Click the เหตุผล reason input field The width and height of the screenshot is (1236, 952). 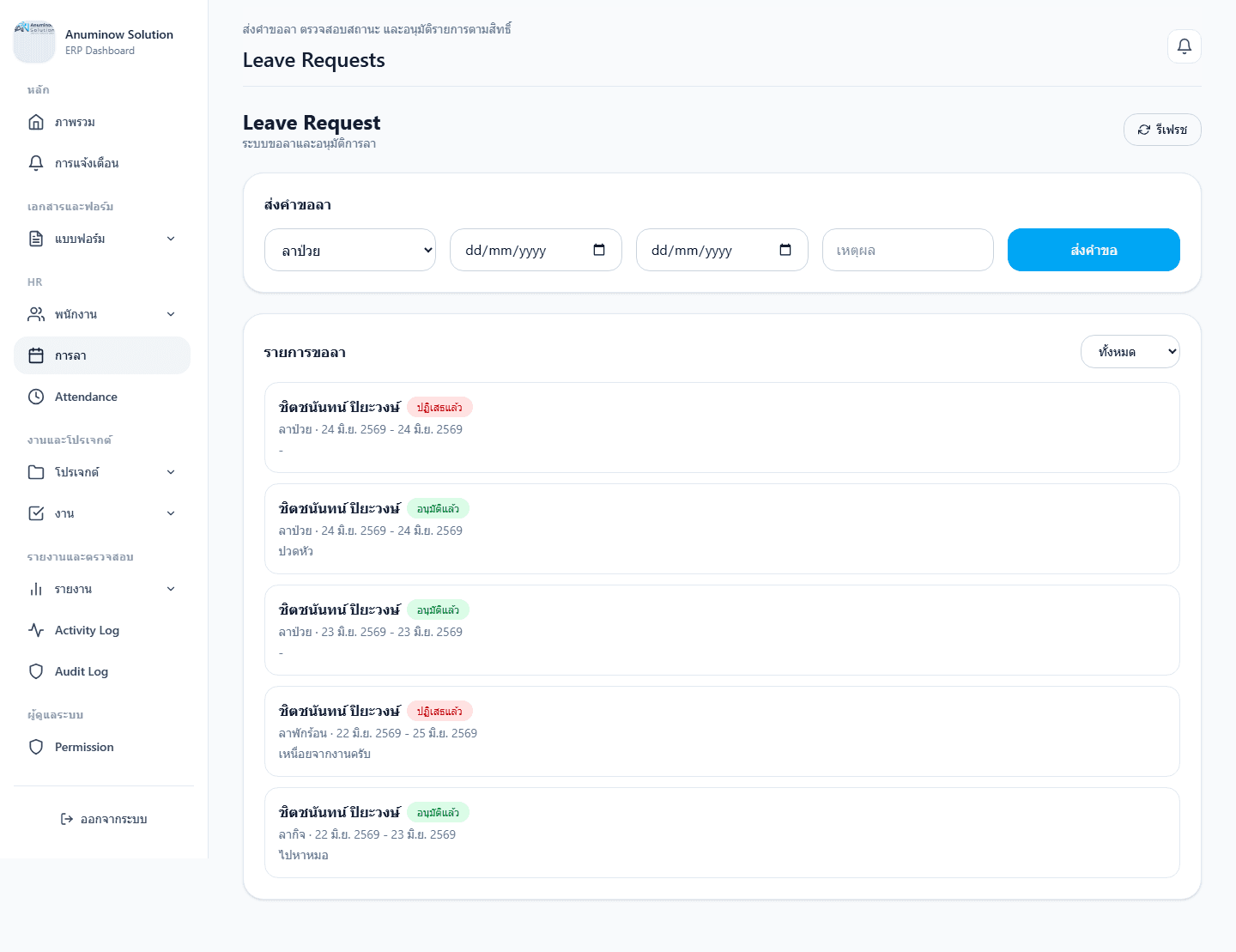pos(908,250)
